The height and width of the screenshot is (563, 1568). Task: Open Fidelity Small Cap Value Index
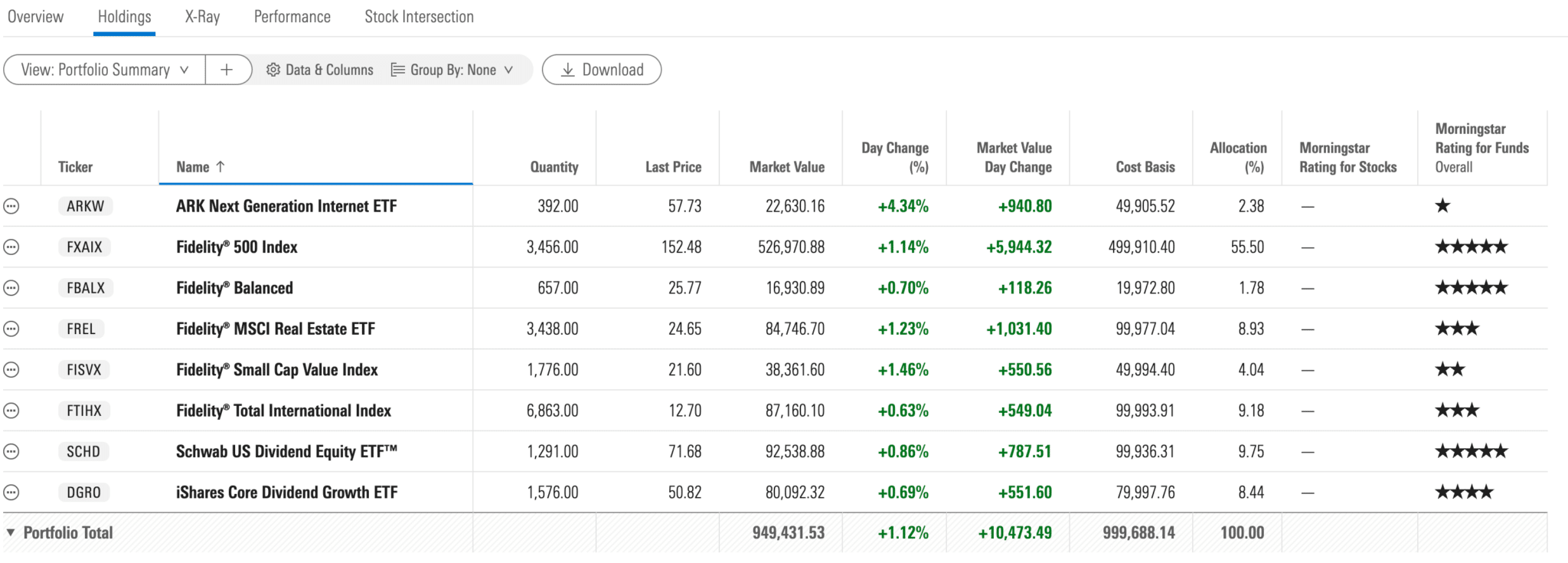pos(277,370)
